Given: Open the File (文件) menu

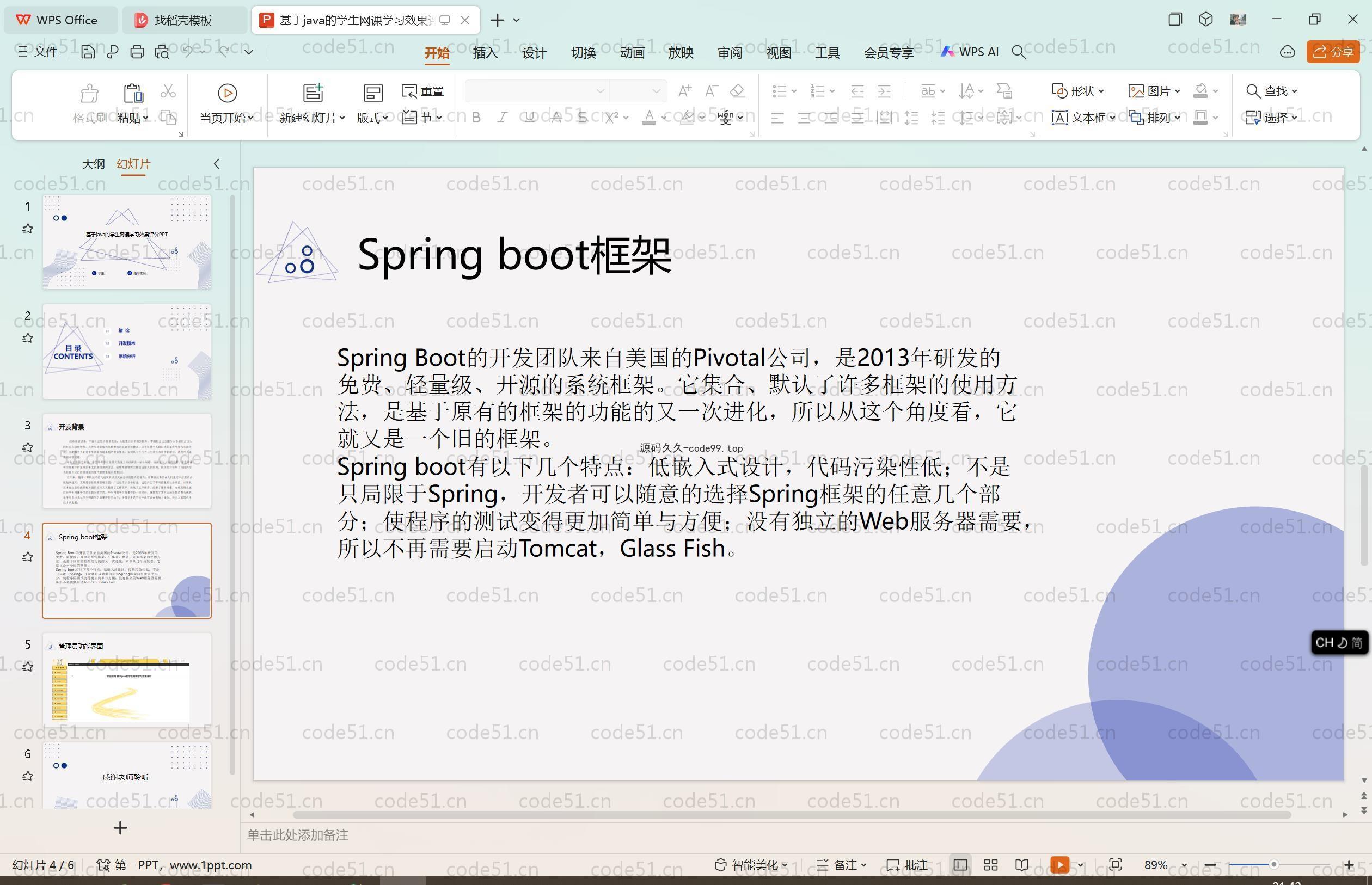Looking at the screenshot, I should [38, 52].
